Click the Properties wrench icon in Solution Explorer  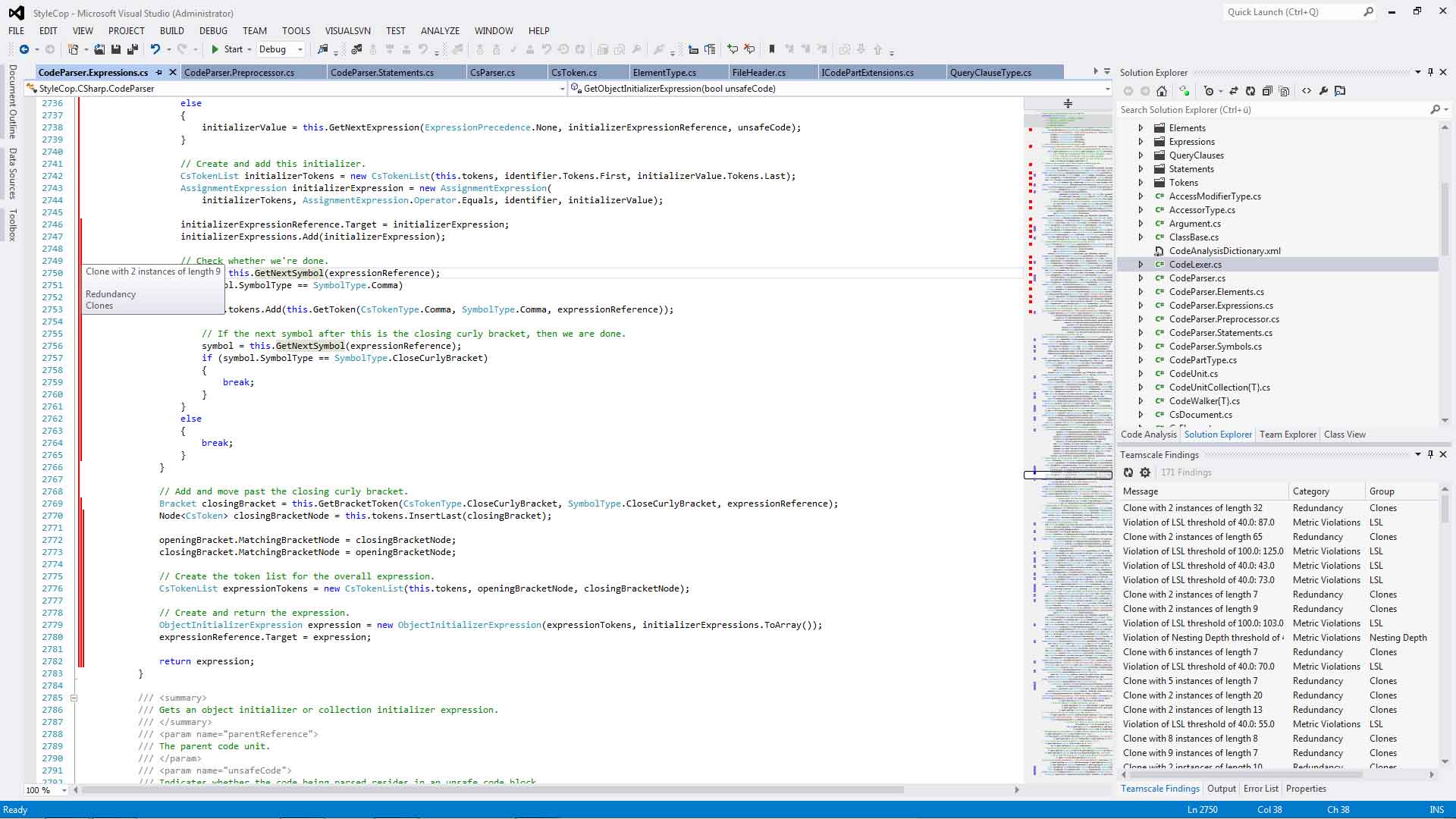[x=1323, y=91]
